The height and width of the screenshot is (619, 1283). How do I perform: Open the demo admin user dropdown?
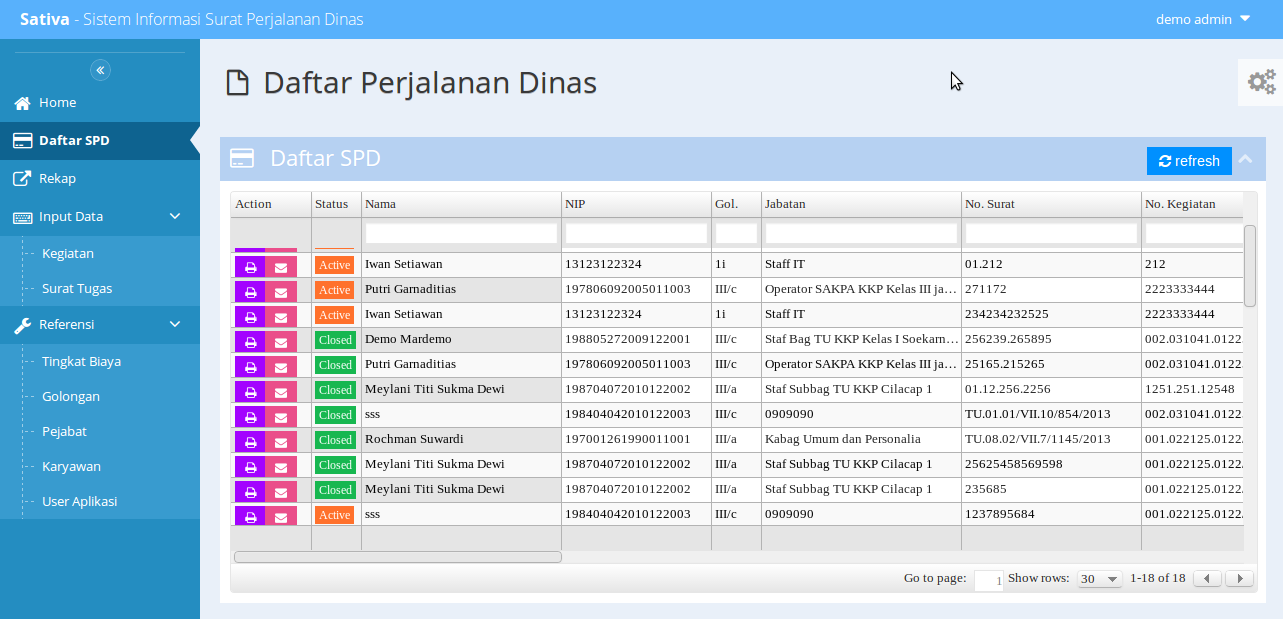click(1203, 19)
